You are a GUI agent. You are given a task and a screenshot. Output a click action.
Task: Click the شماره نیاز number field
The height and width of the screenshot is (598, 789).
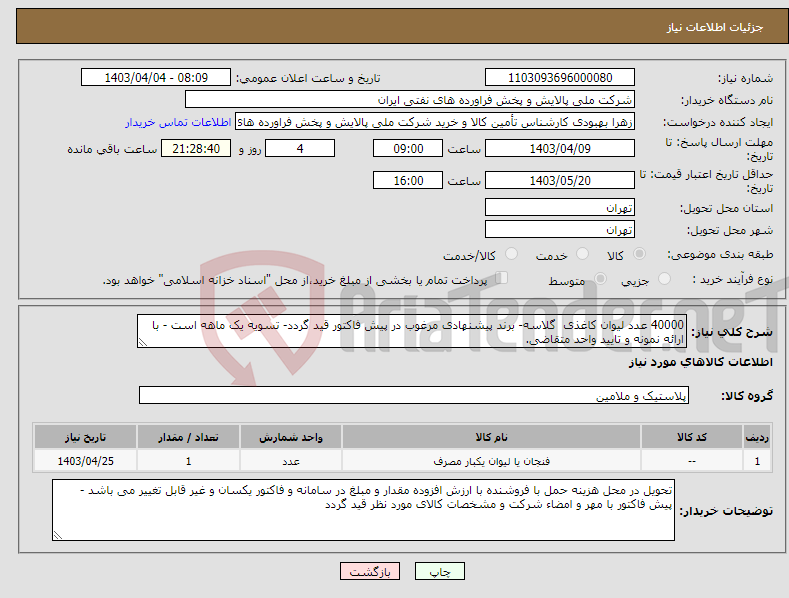pyautogui.click(x=560, y=78)
